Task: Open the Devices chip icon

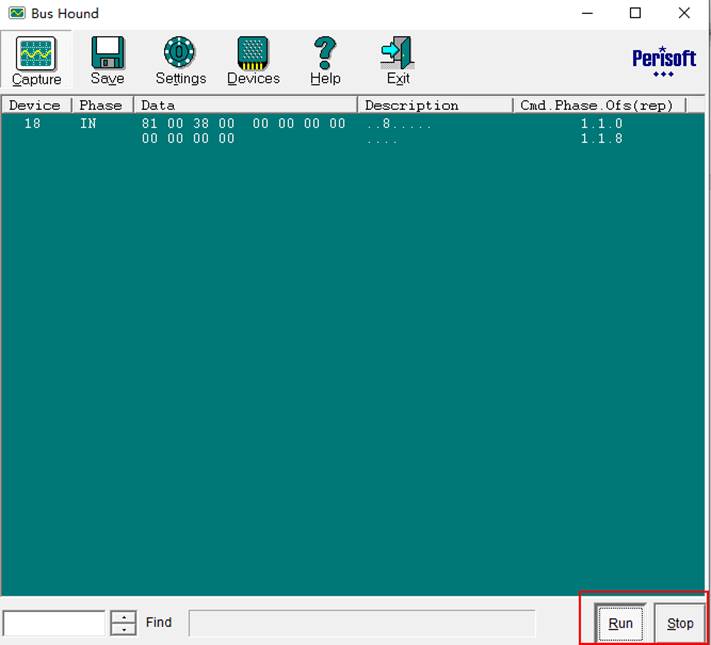Action: (x=253, y=53)
